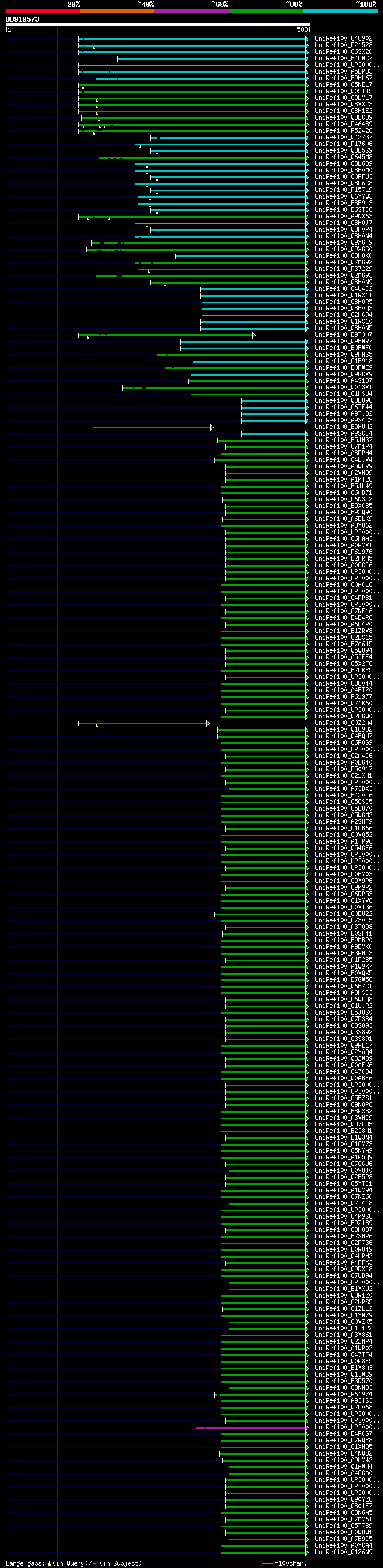The image size is (383, 1568).
Task: Click the UniRef100_Q8L6B9 entry
Action: coord(344,164)
